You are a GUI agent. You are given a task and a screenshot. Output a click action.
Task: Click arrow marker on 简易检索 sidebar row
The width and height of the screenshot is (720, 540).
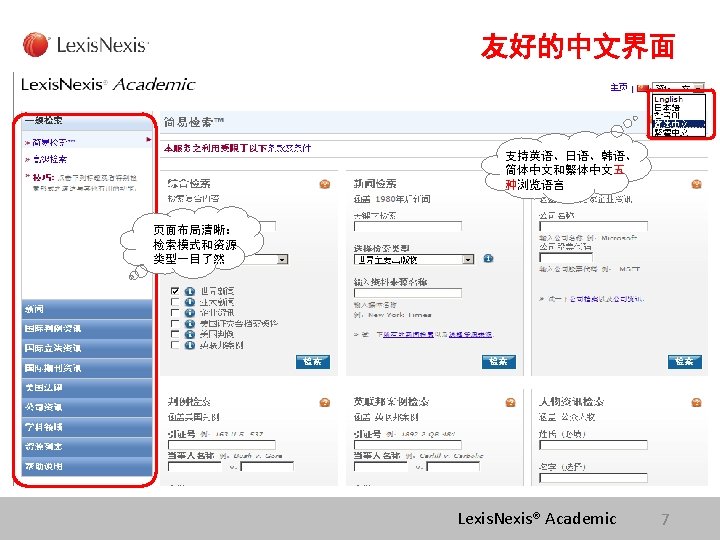[x=148, y=139]
